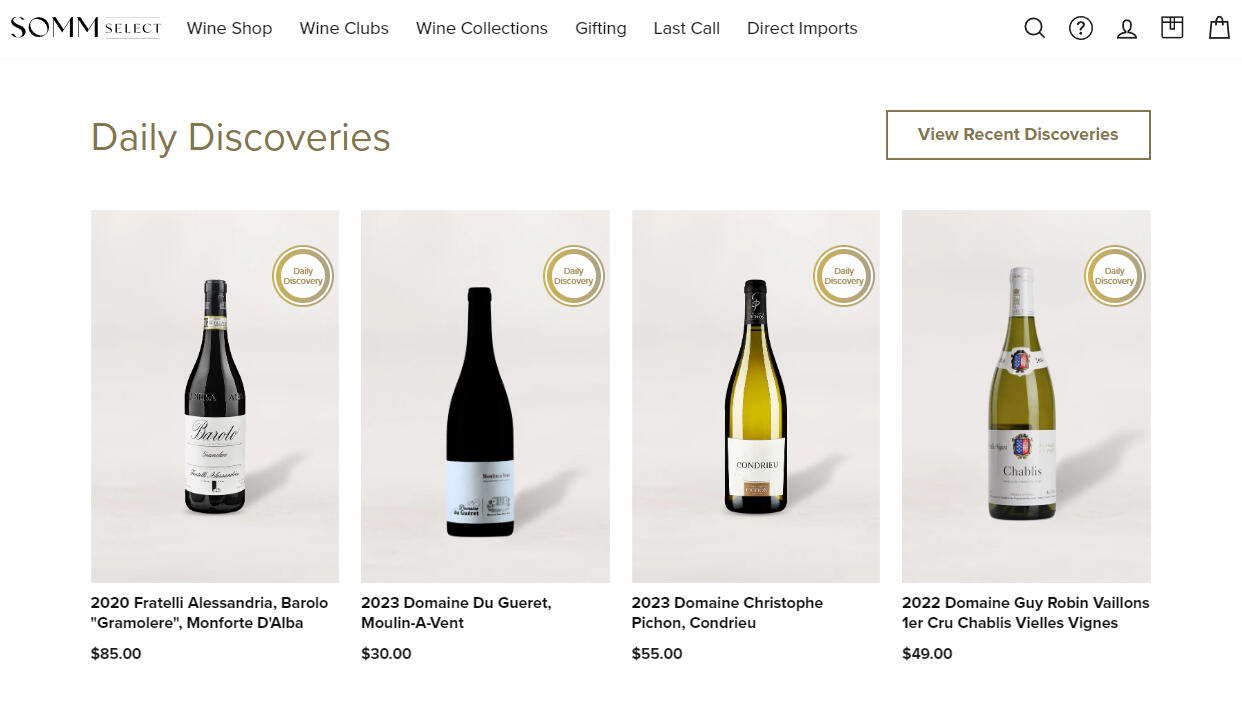Open the Wine Shop menu

click(229, 28)
